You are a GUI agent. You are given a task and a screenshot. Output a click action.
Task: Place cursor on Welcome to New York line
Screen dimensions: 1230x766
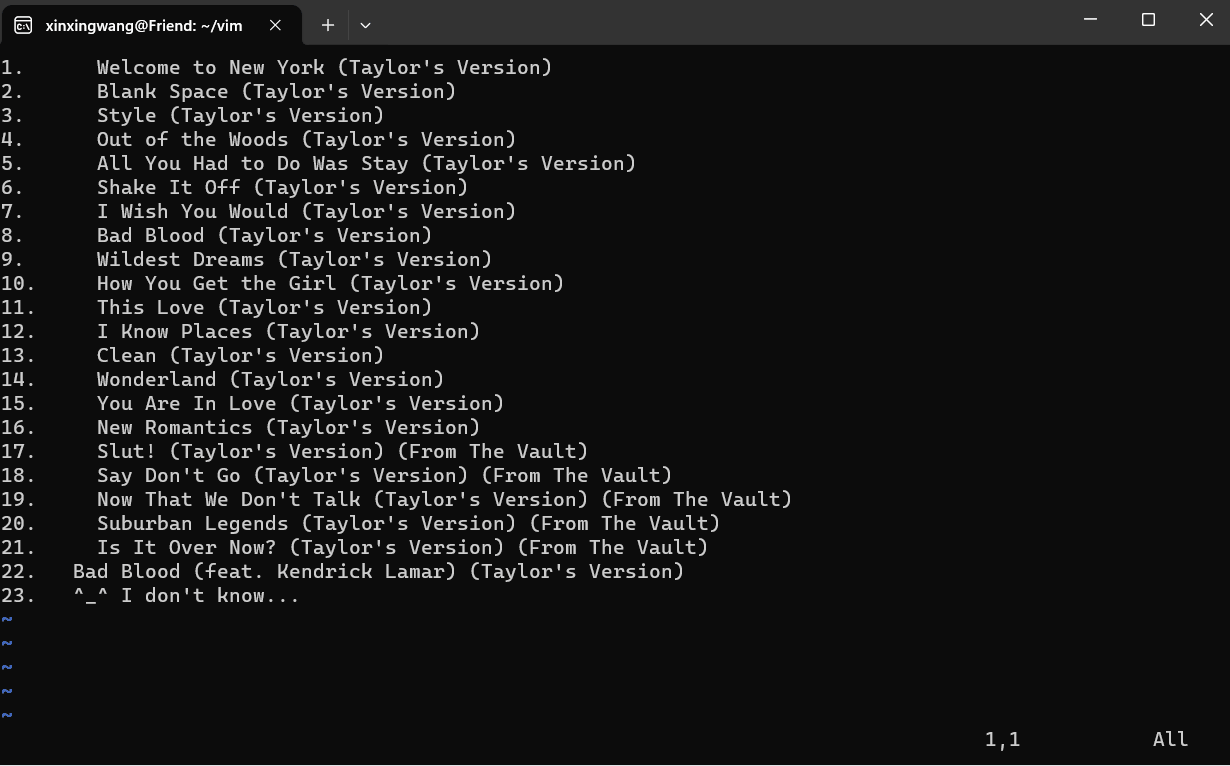point(324,67)
